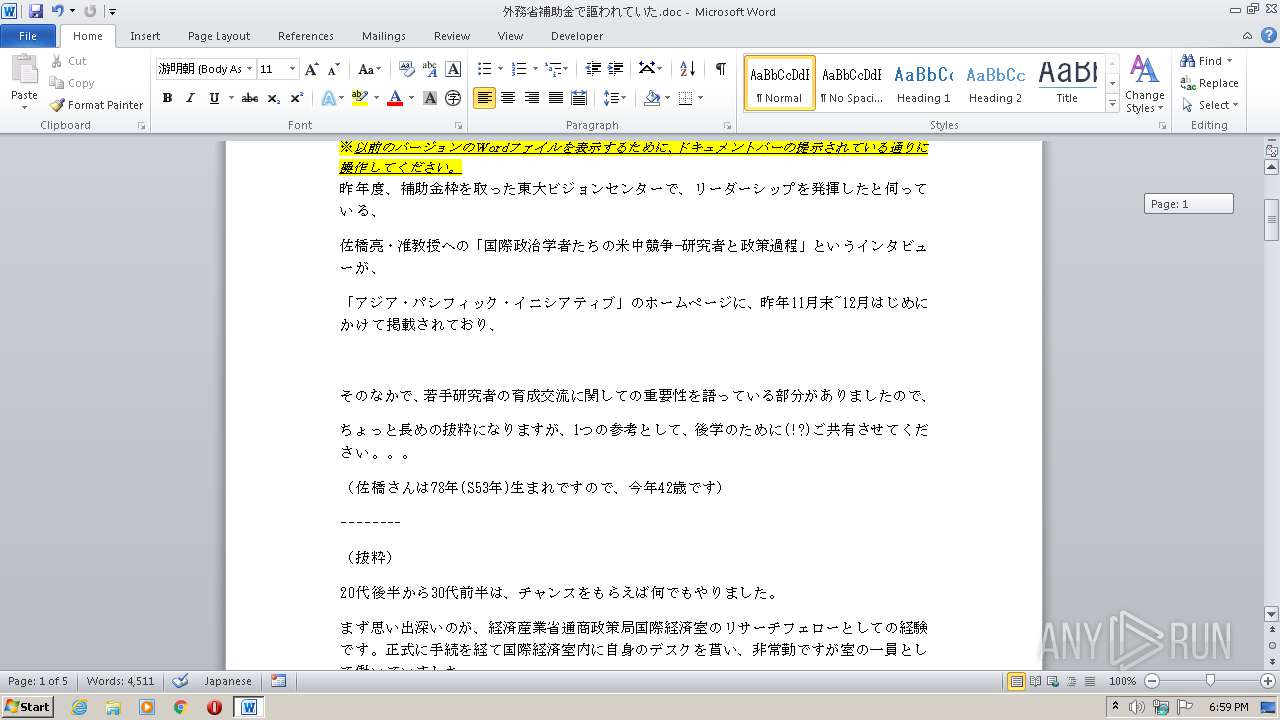Click the Windows Start button
The image size is (1280, 720).
tap(28, 707)
